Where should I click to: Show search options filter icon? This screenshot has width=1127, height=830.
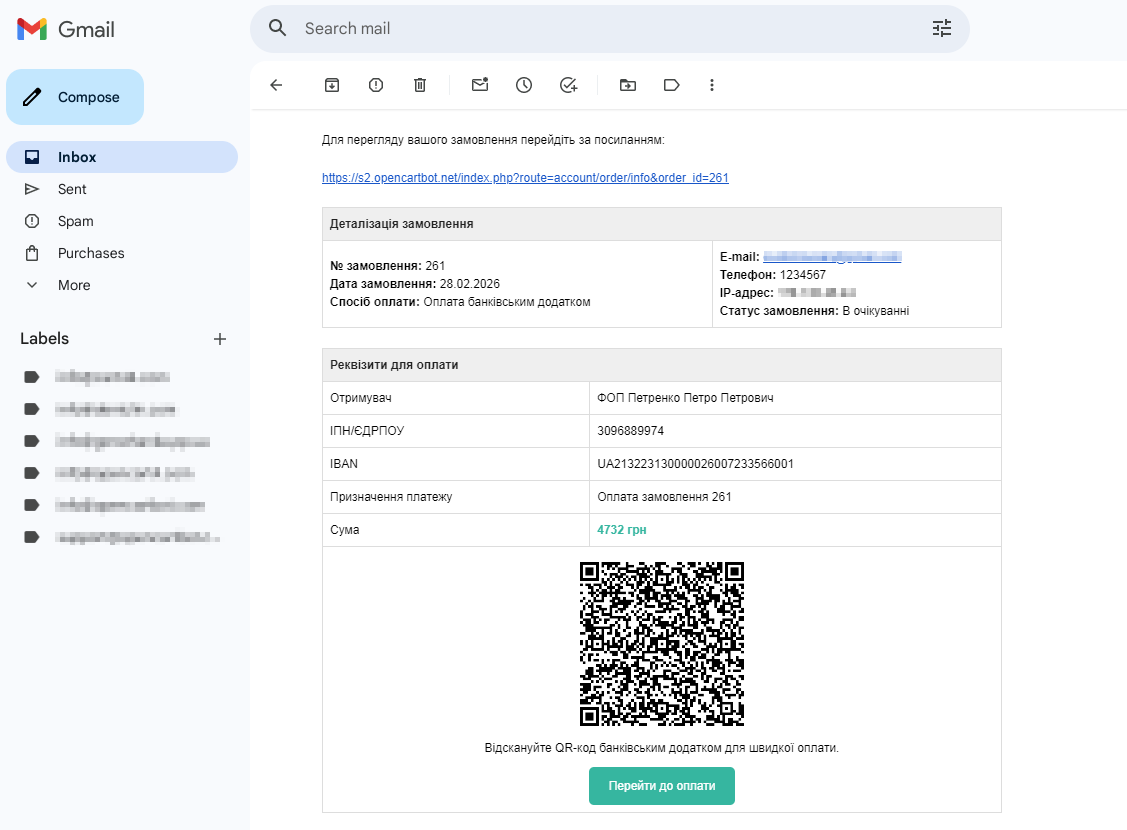click(942, 28)
